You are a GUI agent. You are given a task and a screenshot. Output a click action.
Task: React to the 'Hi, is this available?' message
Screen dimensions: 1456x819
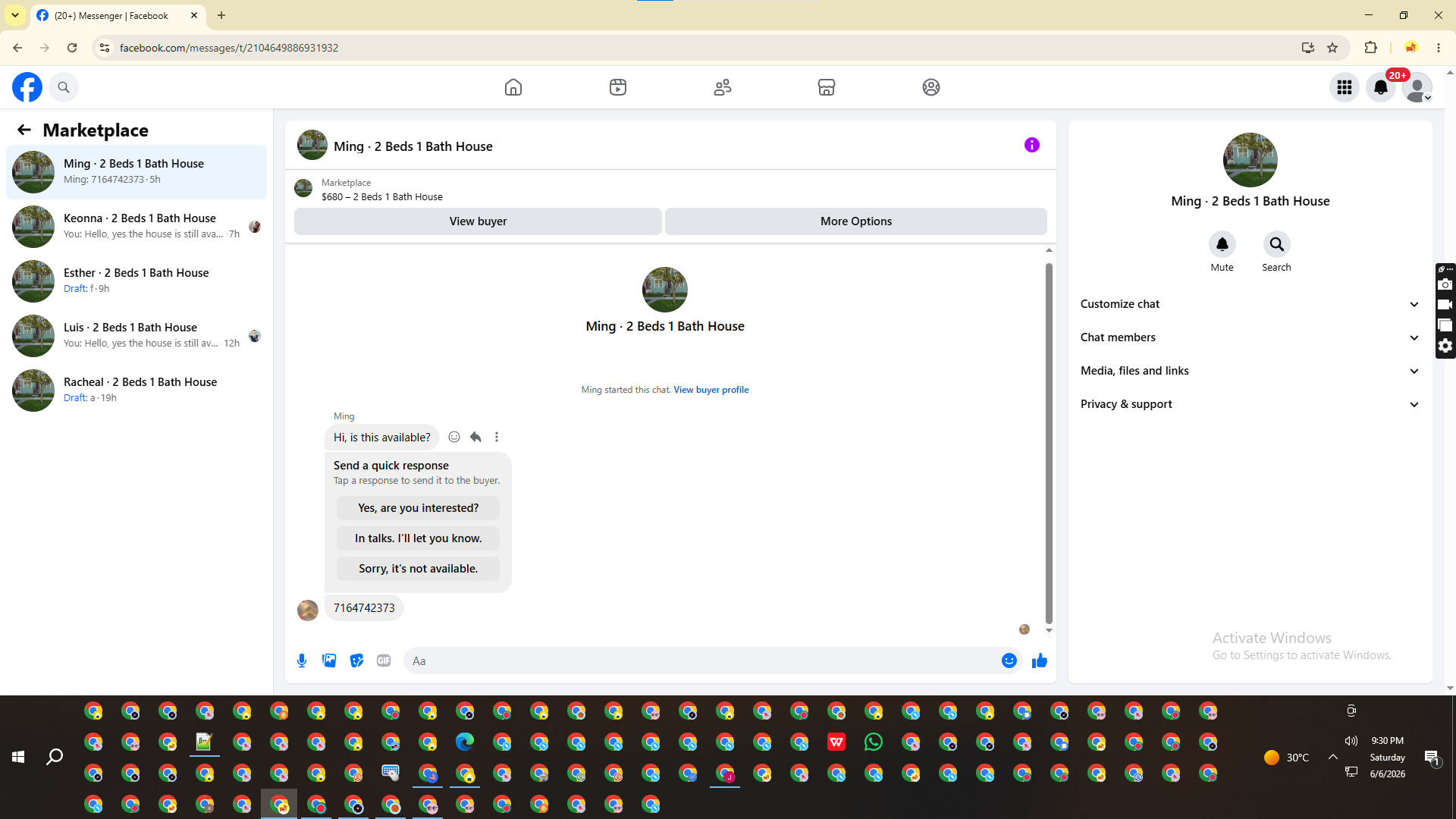point(454,437)
